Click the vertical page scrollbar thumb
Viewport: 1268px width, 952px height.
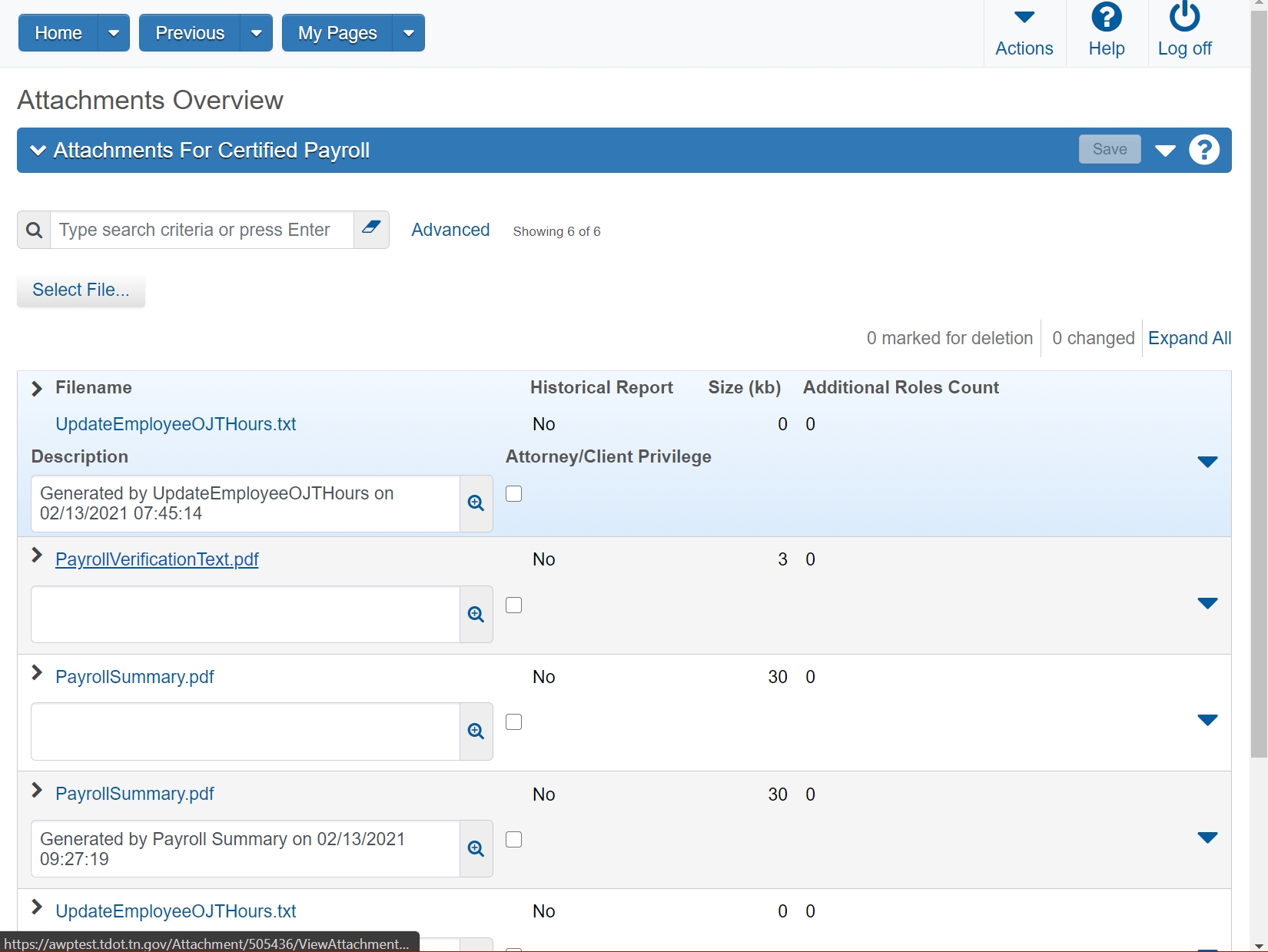(1259, 384)
